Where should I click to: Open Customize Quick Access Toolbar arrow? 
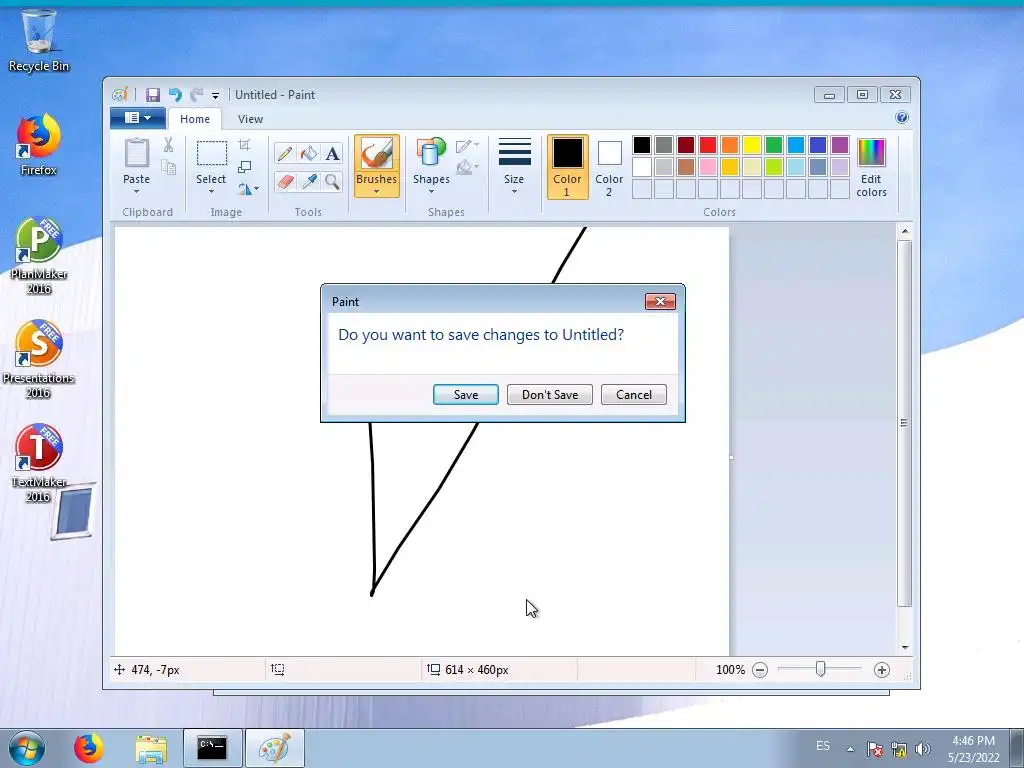pos(216,96)
